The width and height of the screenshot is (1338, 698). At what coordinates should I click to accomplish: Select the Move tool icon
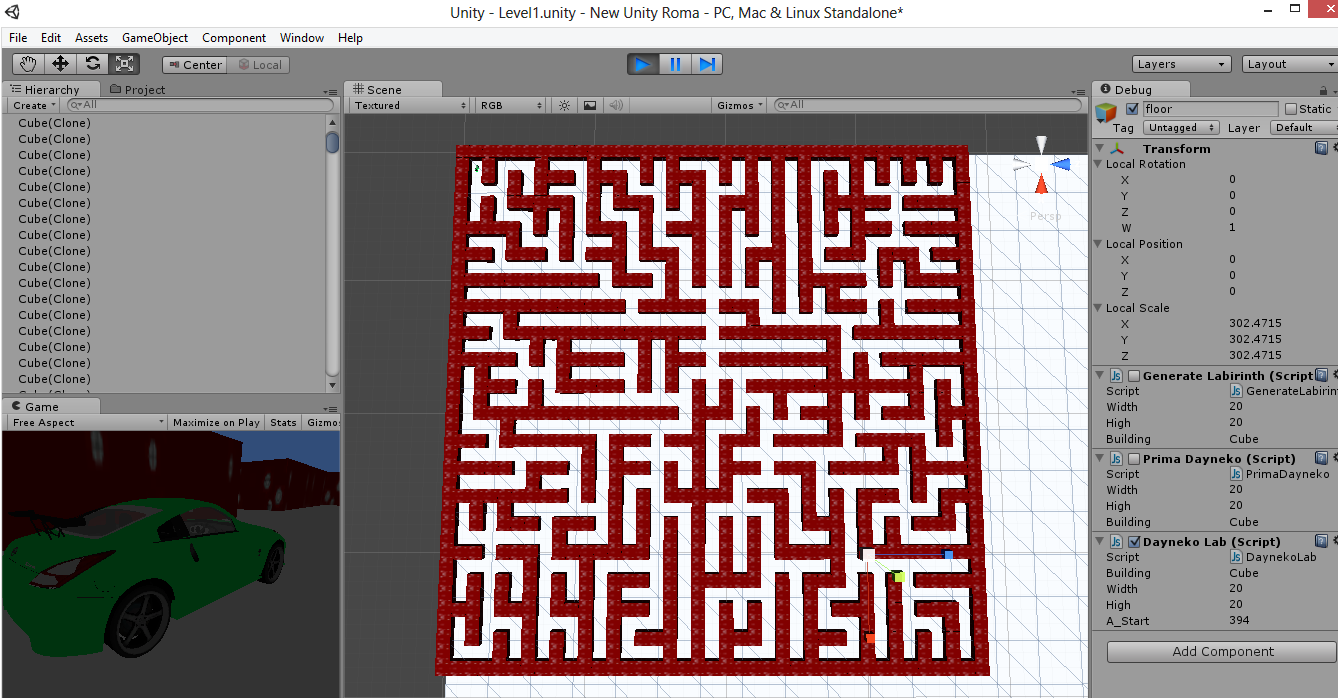point(60,64)
